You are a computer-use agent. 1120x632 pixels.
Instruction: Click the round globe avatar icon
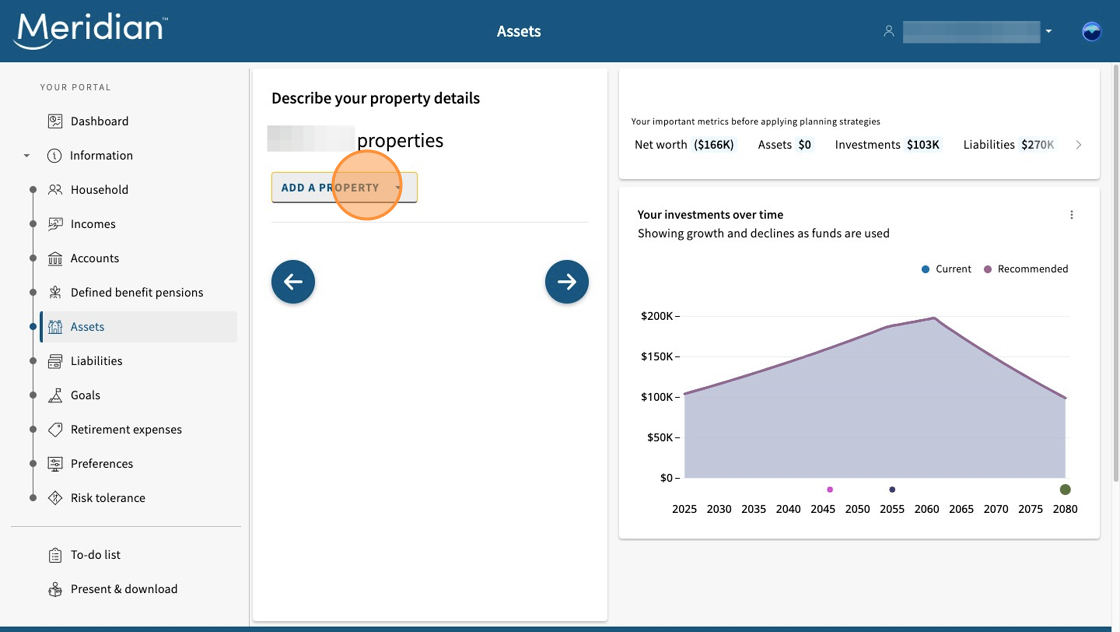point(1091,31)
